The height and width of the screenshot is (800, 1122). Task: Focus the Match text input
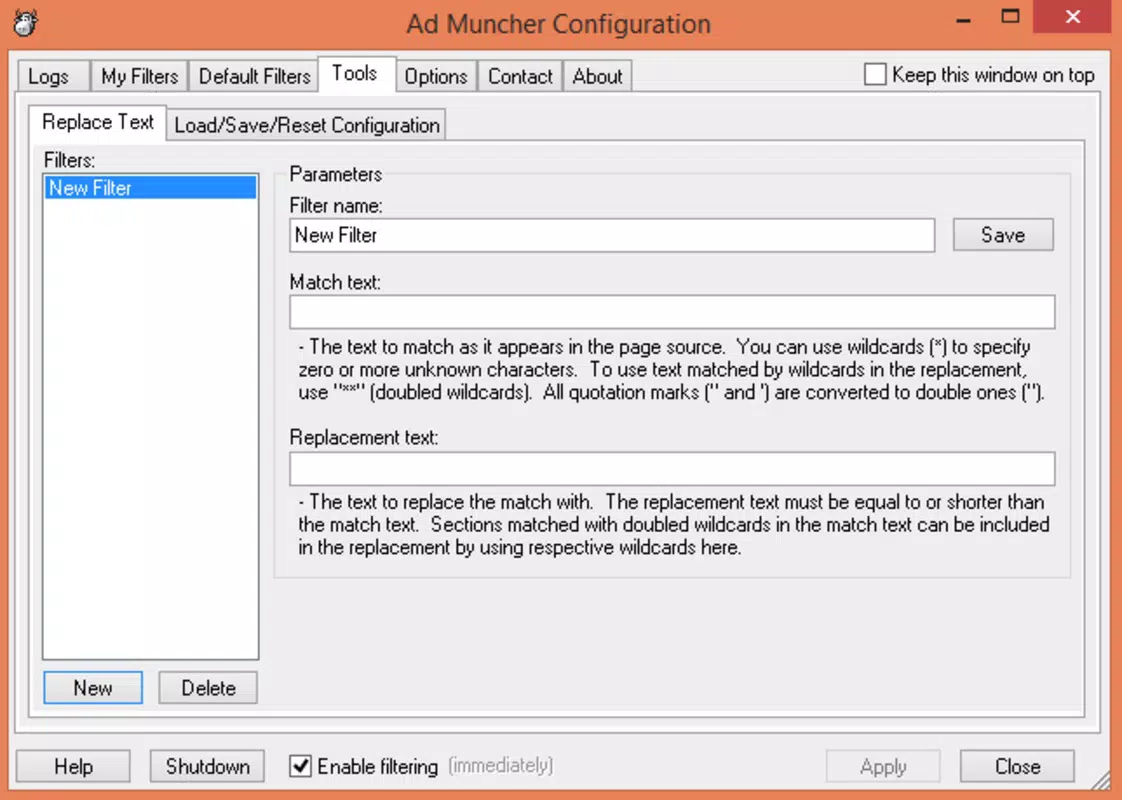point(672,312)
